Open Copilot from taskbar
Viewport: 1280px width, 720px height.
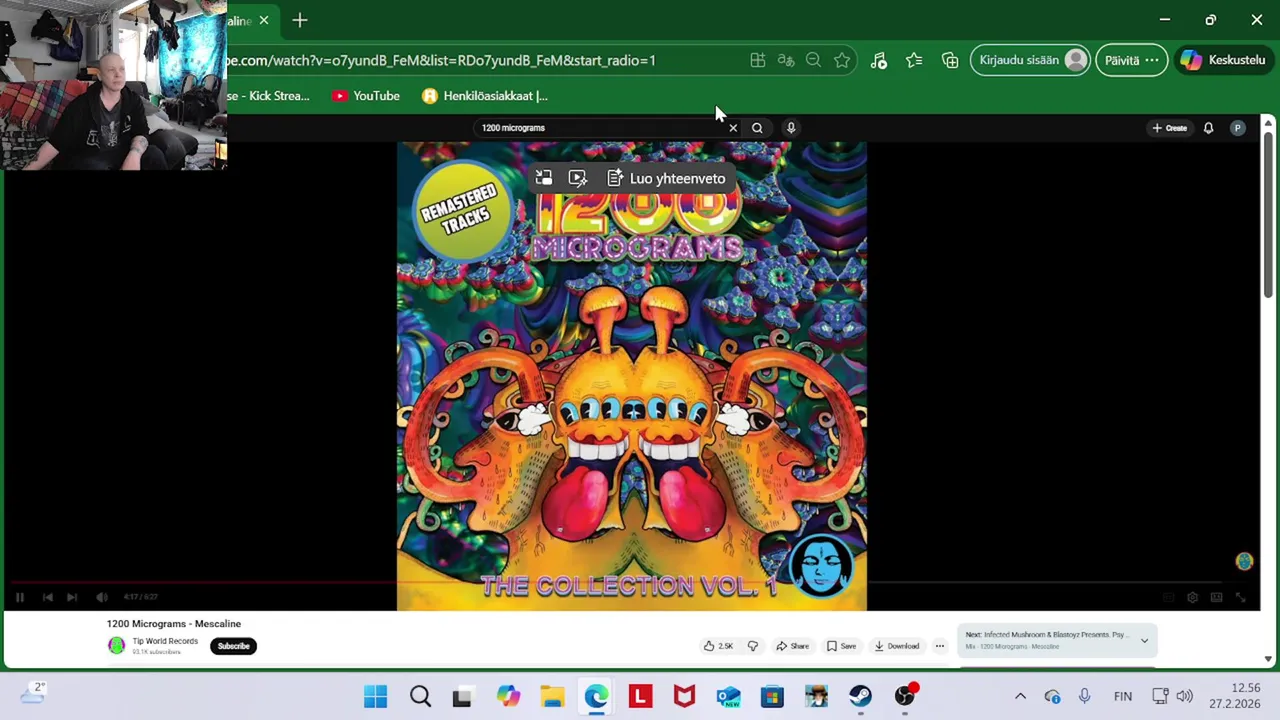click(508, 696)
